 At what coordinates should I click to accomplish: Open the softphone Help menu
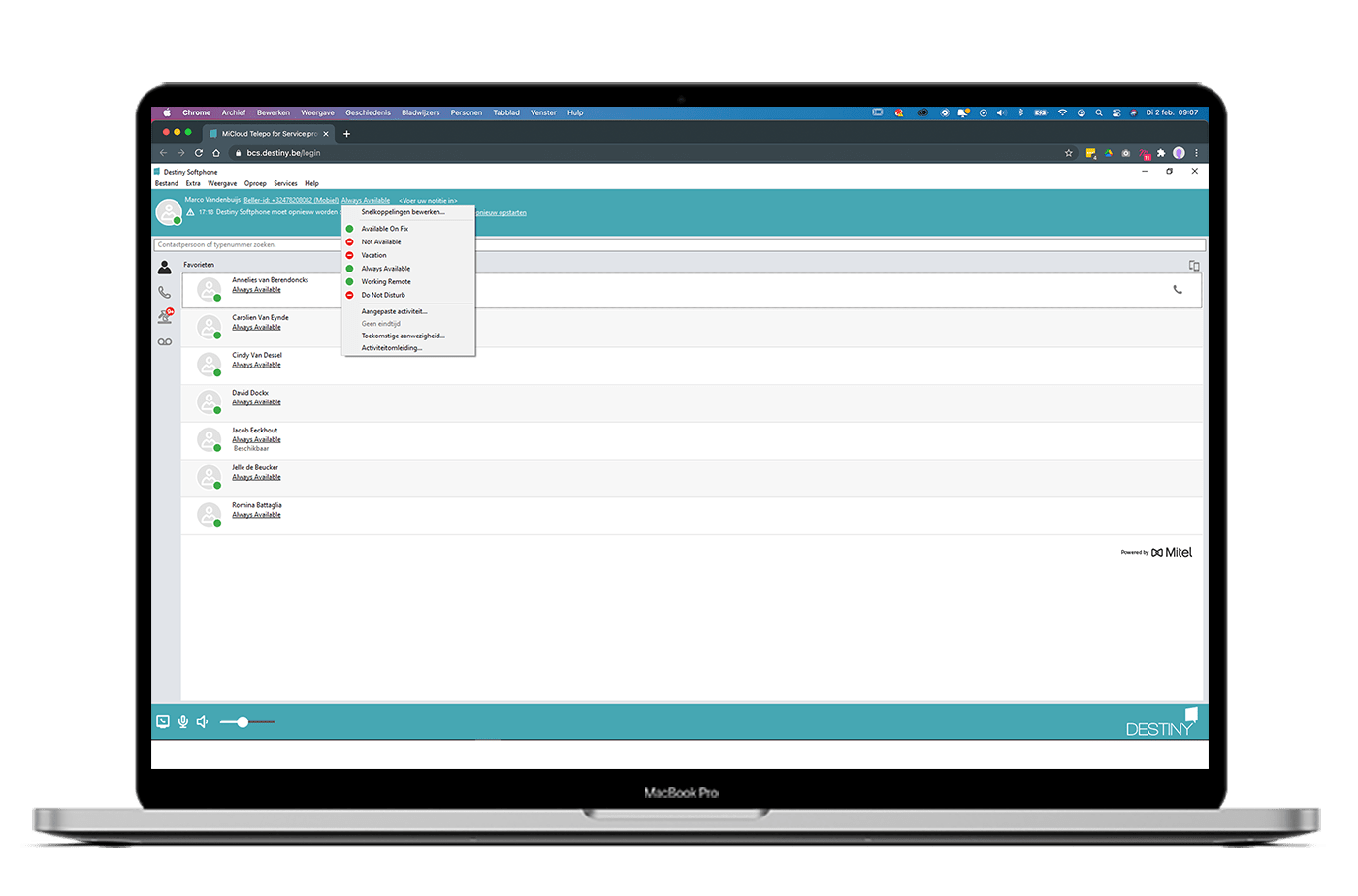pyautogui.click(x=311, y=183)
